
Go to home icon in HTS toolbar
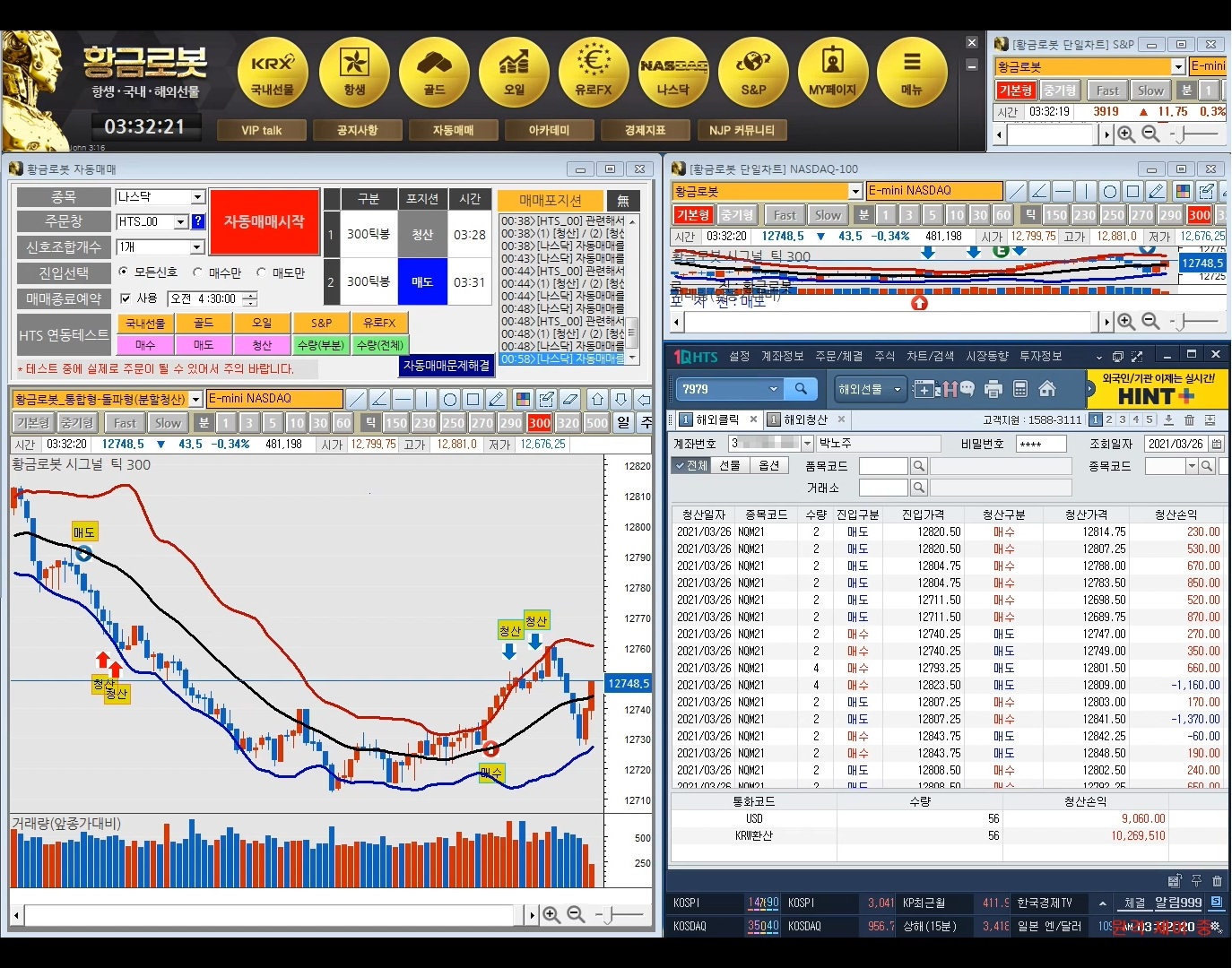[1046, 389]
